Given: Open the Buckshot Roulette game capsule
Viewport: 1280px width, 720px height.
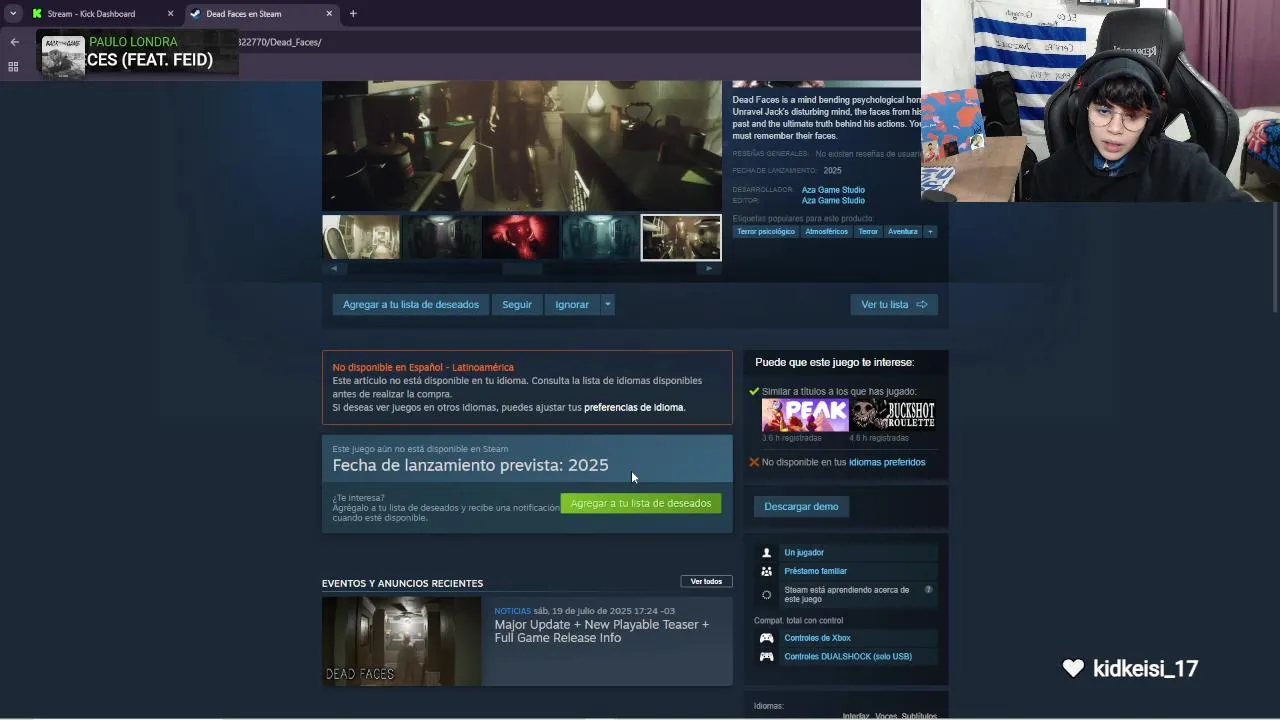Looking at the screenshot, I should coord(893,415).
